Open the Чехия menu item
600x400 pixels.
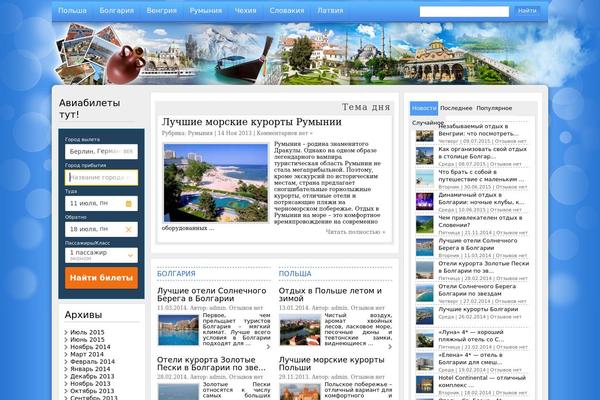(x=245, y=11)
